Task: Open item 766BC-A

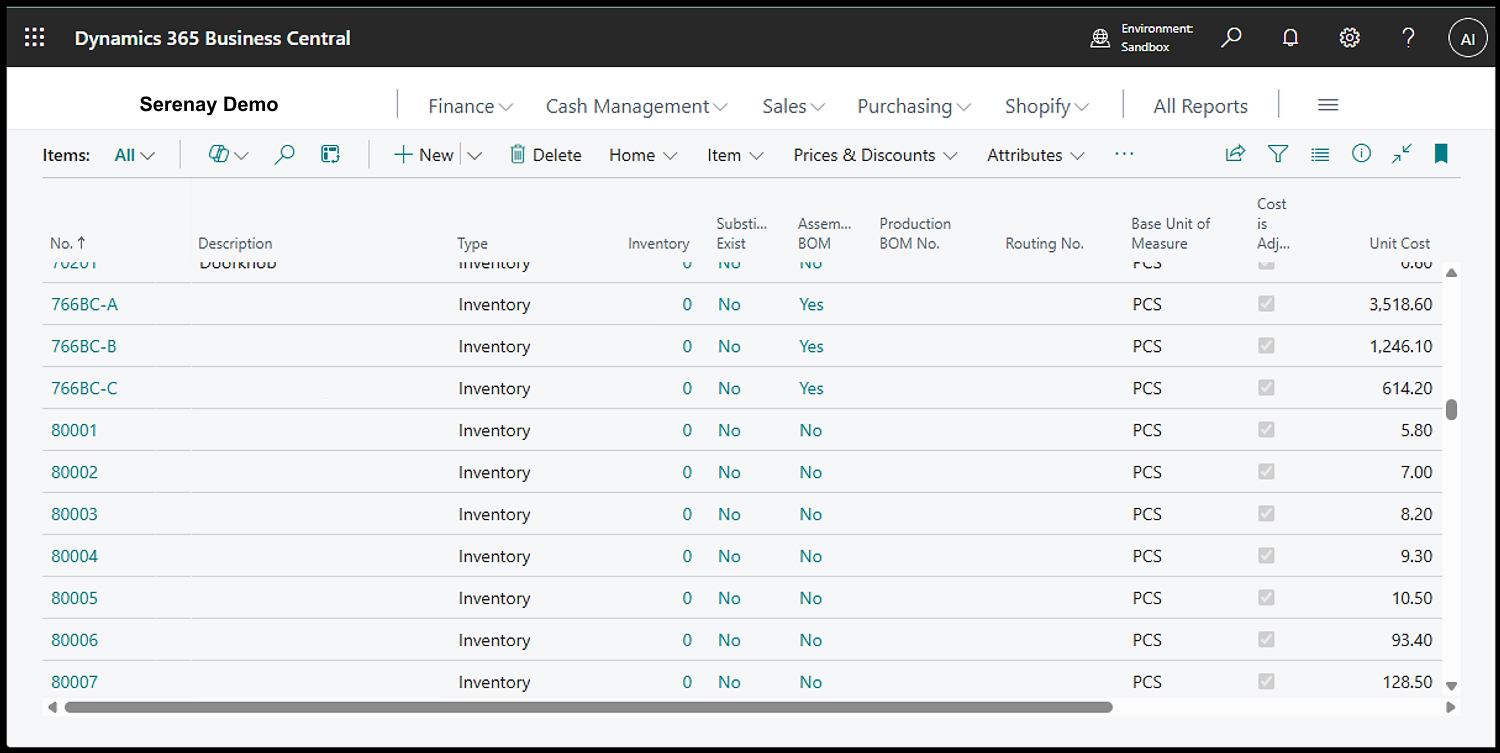Action: click(84, 304)
